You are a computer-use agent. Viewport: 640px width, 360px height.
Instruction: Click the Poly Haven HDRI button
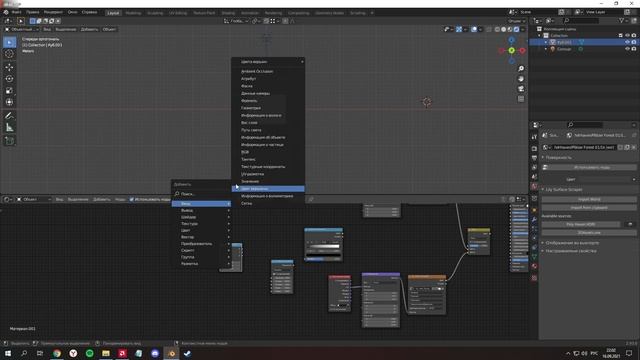[x=581, y=224]
